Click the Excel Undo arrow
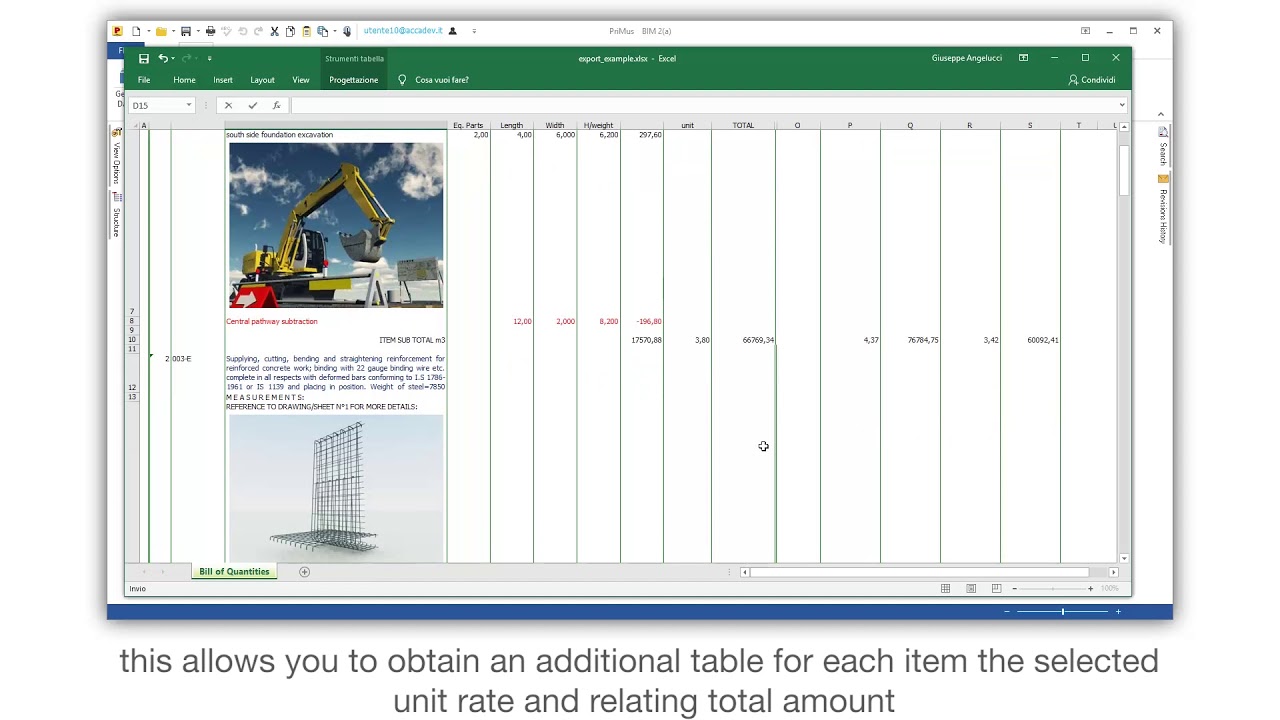 (162, 58)
